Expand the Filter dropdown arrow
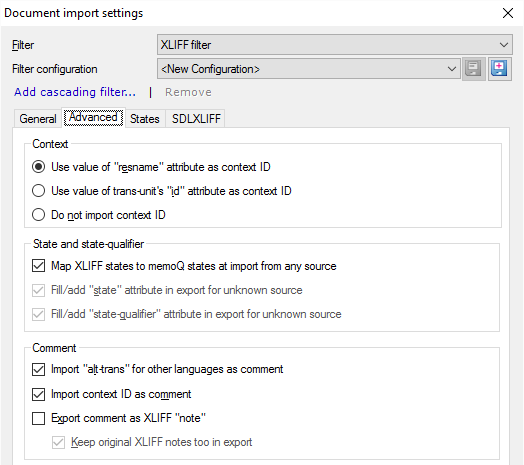 (503, 44)
